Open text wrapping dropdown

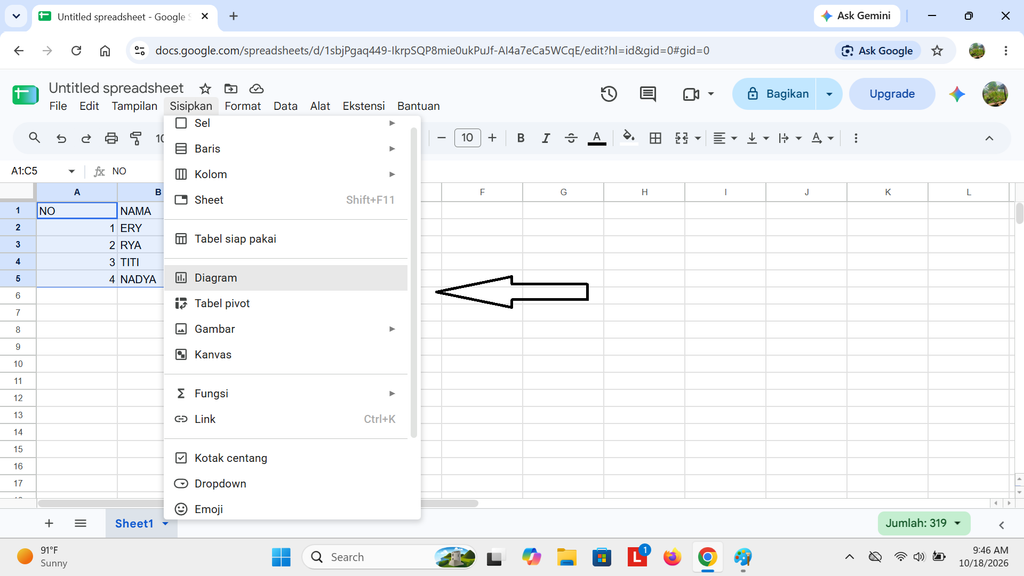tap(790, 138)
